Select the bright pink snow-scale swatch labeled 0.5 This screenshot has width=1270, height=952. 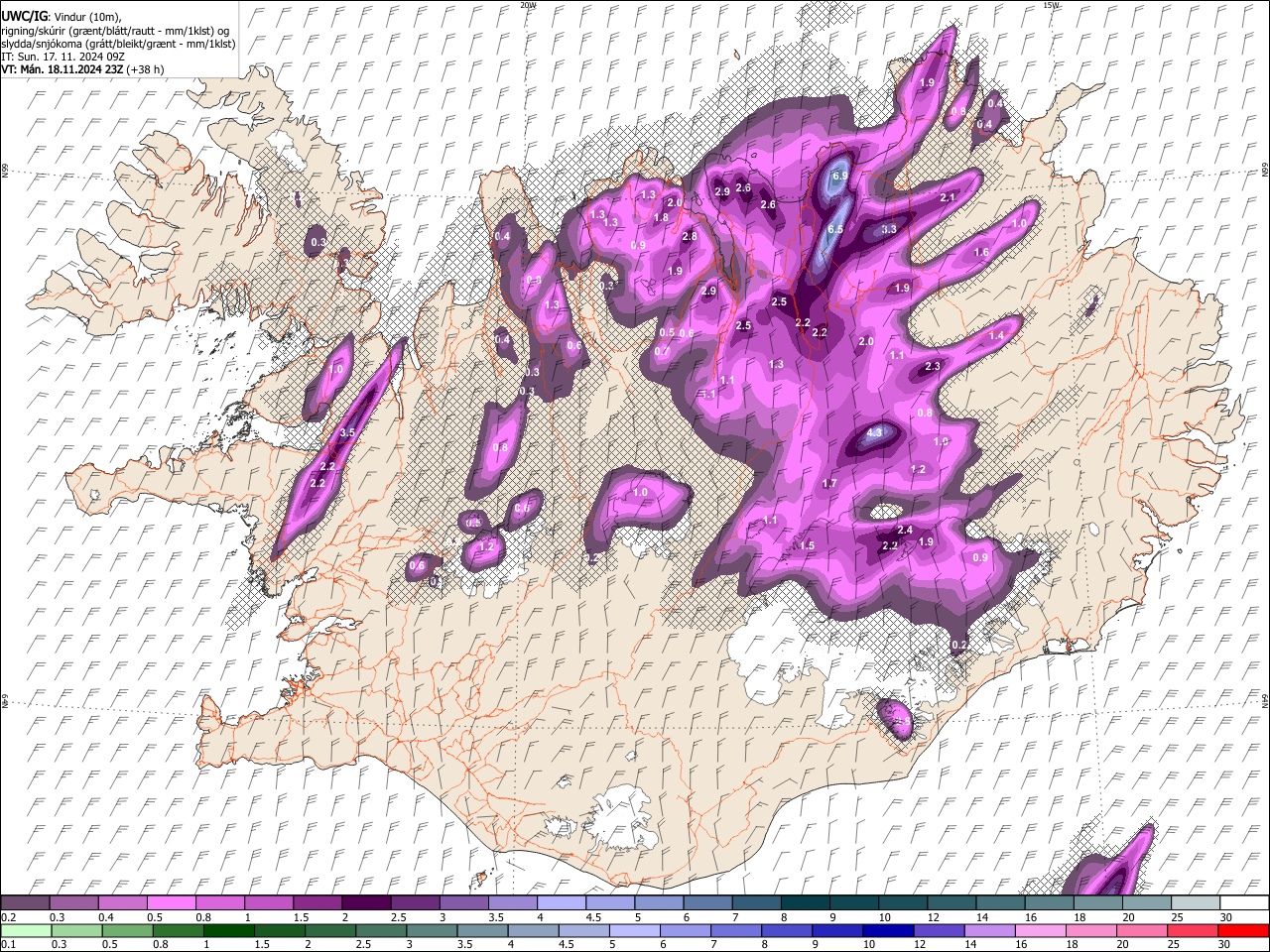click(x=171, y=903)
